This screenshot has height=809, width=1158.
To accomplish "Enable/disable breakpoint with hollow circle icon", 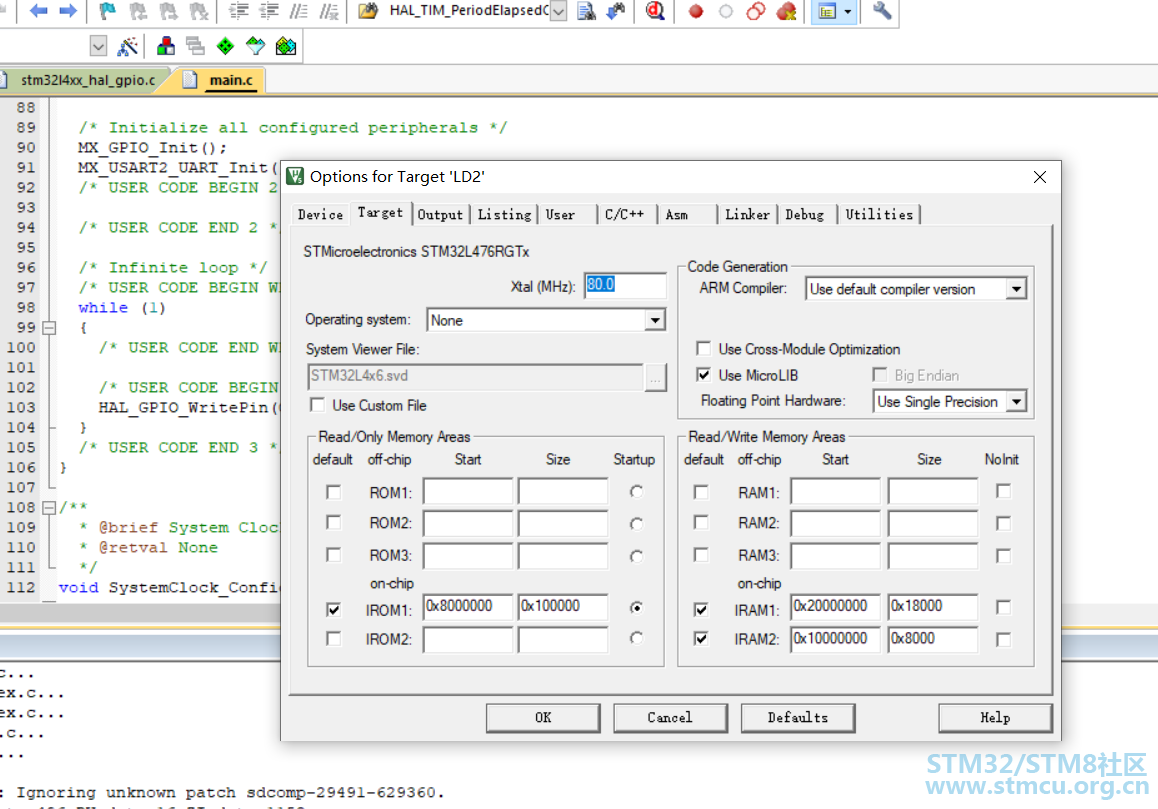I will (x=726, y=11).
